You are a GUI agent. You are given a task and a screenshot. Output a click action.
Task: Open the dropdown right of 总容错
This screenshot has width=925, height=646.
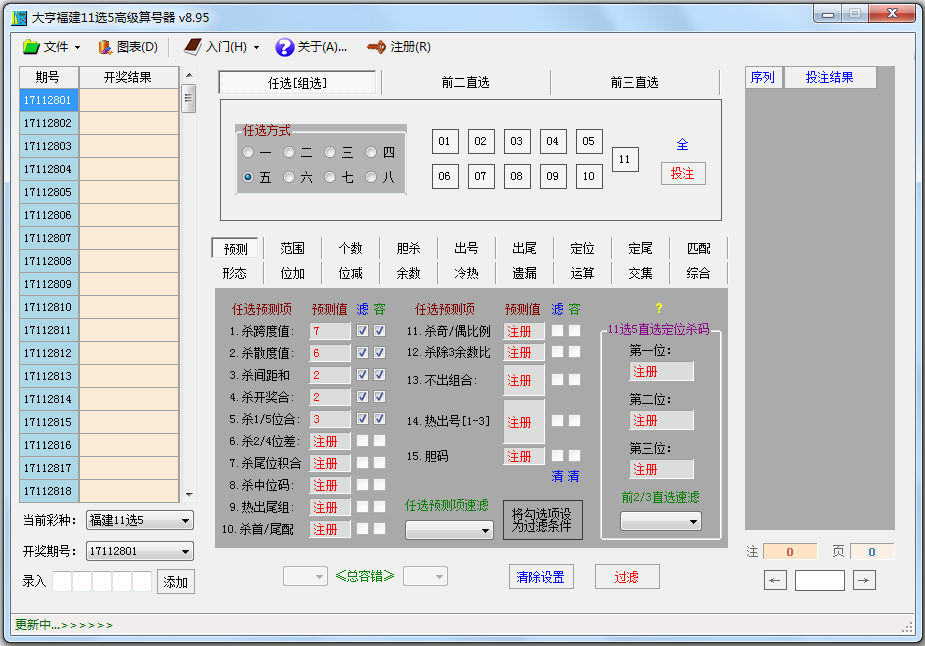[x=425, y=576]
